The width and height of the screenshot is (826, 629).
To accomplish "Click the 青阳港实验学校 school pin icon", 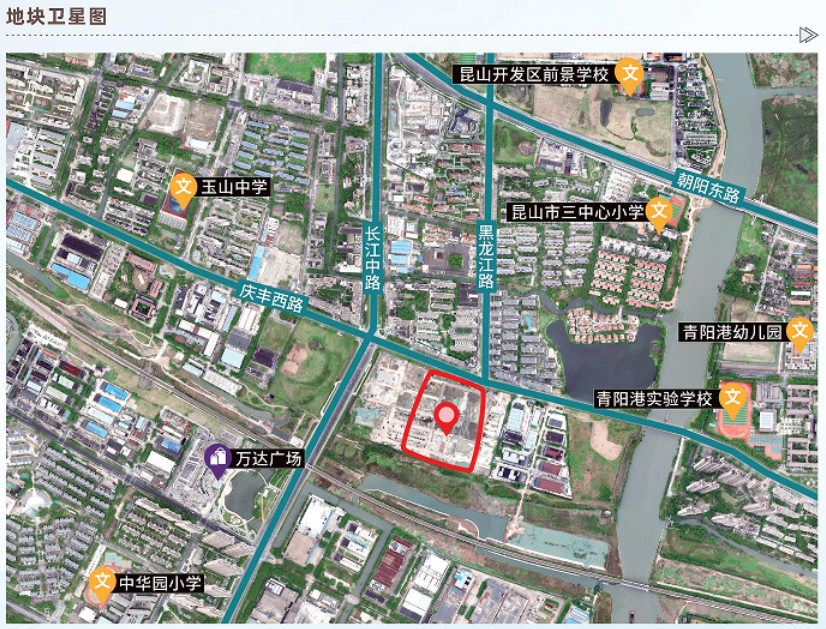I will click(x=732, y=399).
